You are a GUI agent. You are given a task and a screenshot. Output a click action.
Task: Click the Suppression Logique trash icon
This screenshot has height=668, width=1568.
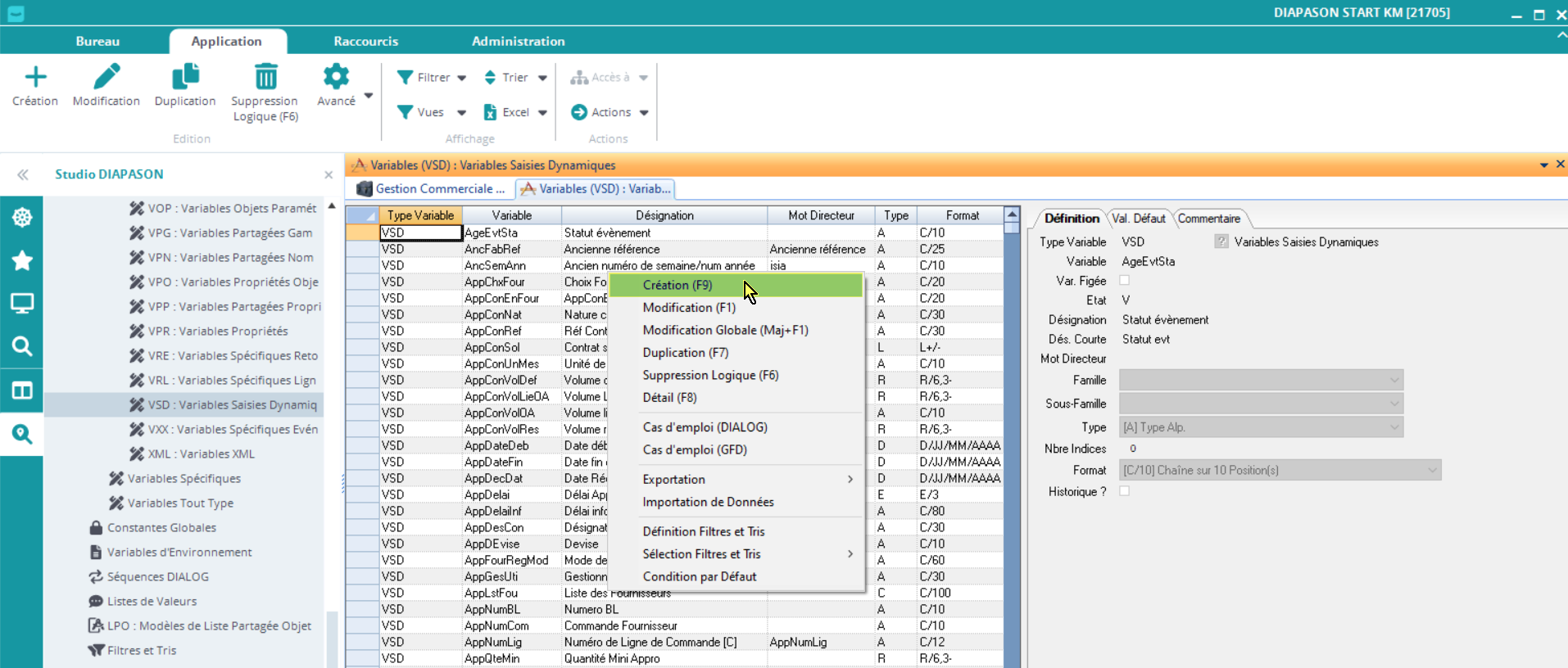(x=265, y=78)
